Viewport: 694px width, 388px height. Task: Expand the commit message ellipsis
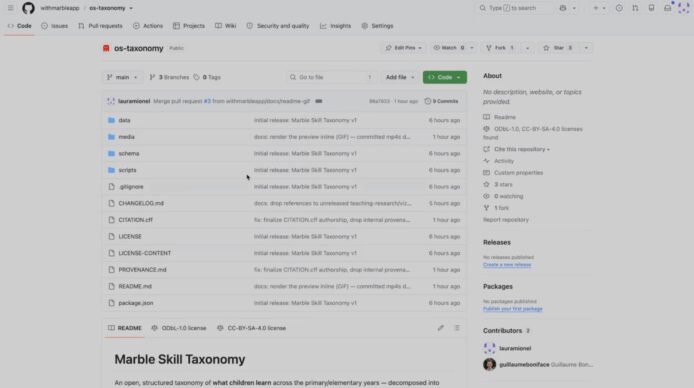(x=319, y=101)
